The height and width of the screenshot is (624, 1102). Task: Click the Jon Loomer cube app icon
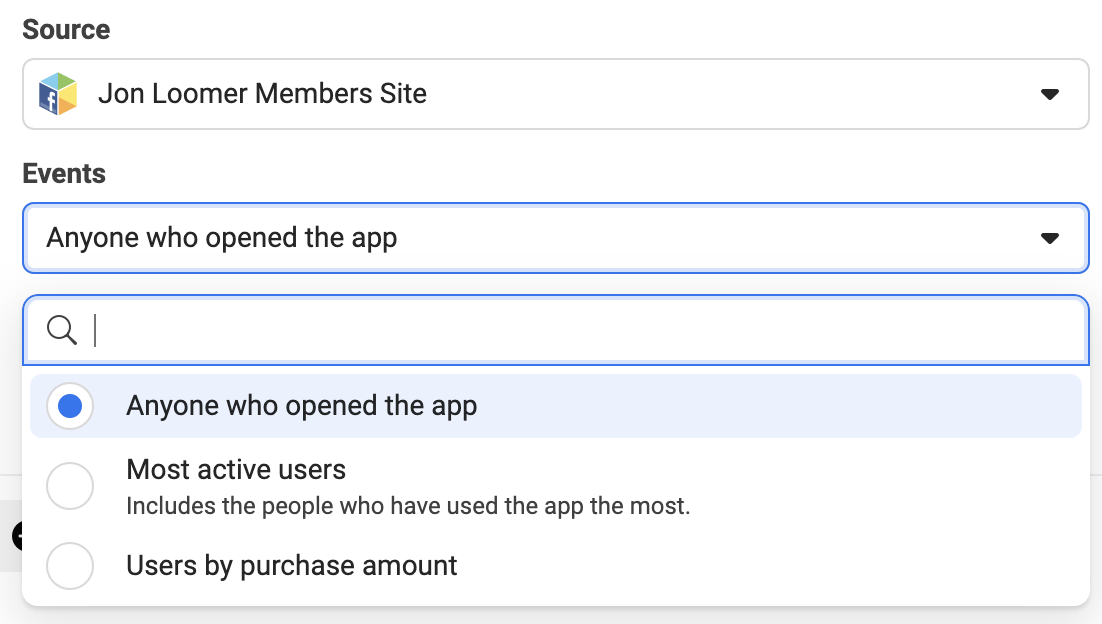coord(58,94)
